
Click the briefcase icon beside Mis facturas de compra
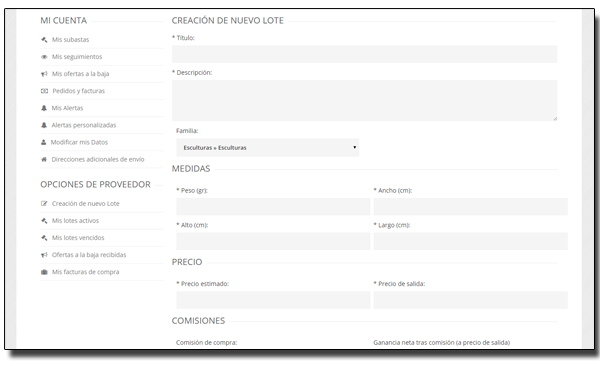[44, 272]
